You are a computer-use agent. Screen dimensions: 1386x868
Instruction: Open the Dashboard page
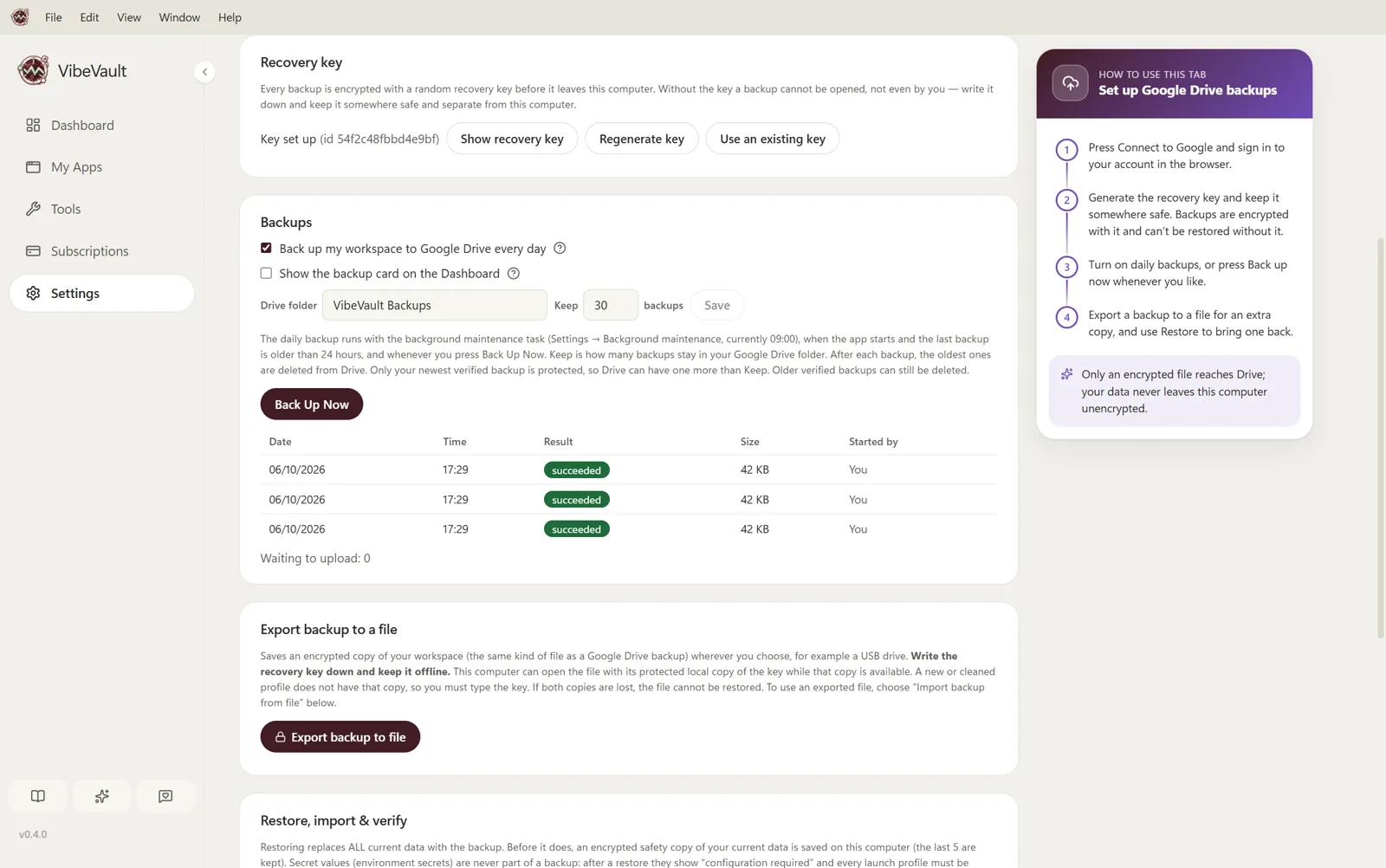pos(101,125)
